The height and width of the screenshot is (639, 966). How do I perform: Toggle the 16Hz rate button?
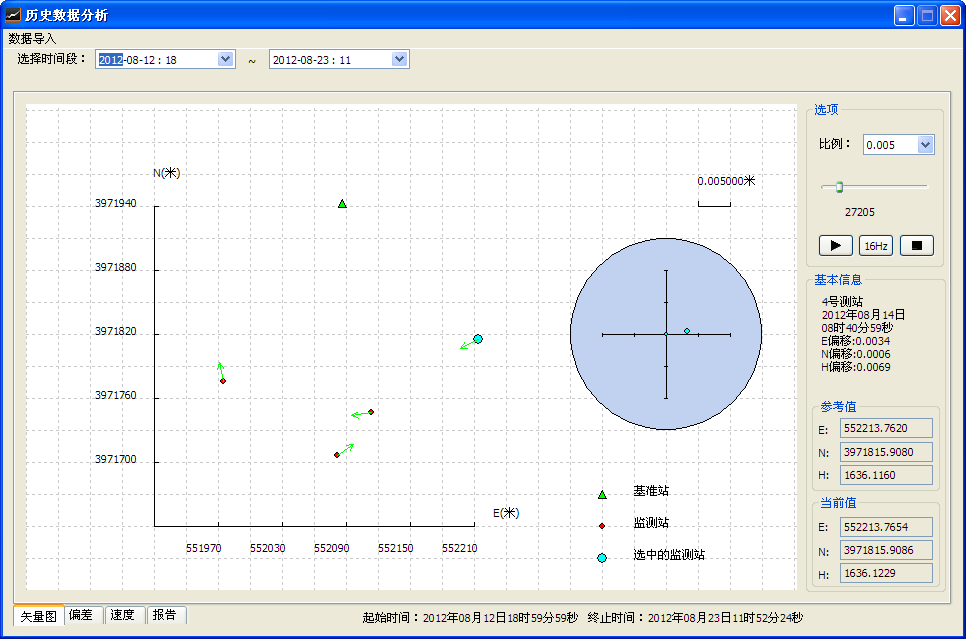click(875, 245)
